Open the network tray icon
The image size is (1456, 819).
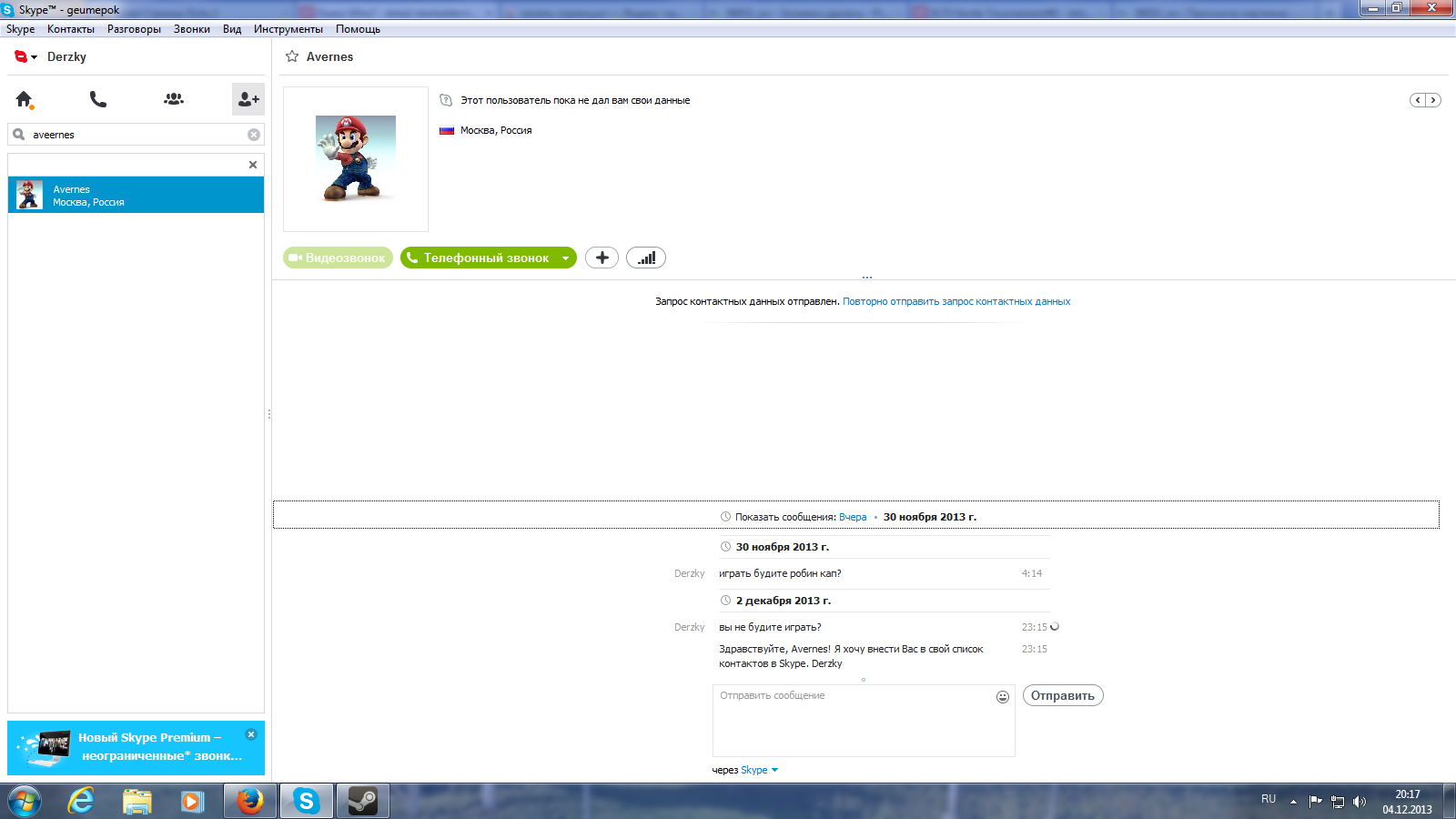pos(1338,802)
